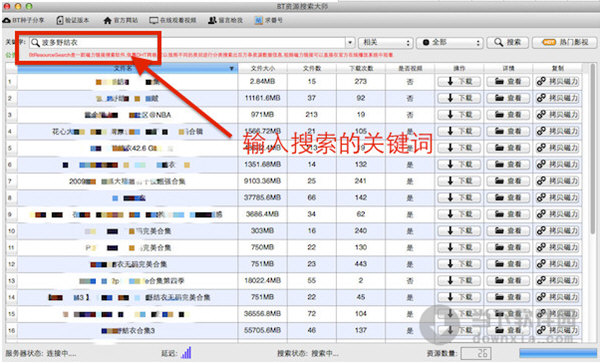This screenshot has width=600, height=363.
Task: View details of the 18022.4MB row
Action: click(508, 280)
